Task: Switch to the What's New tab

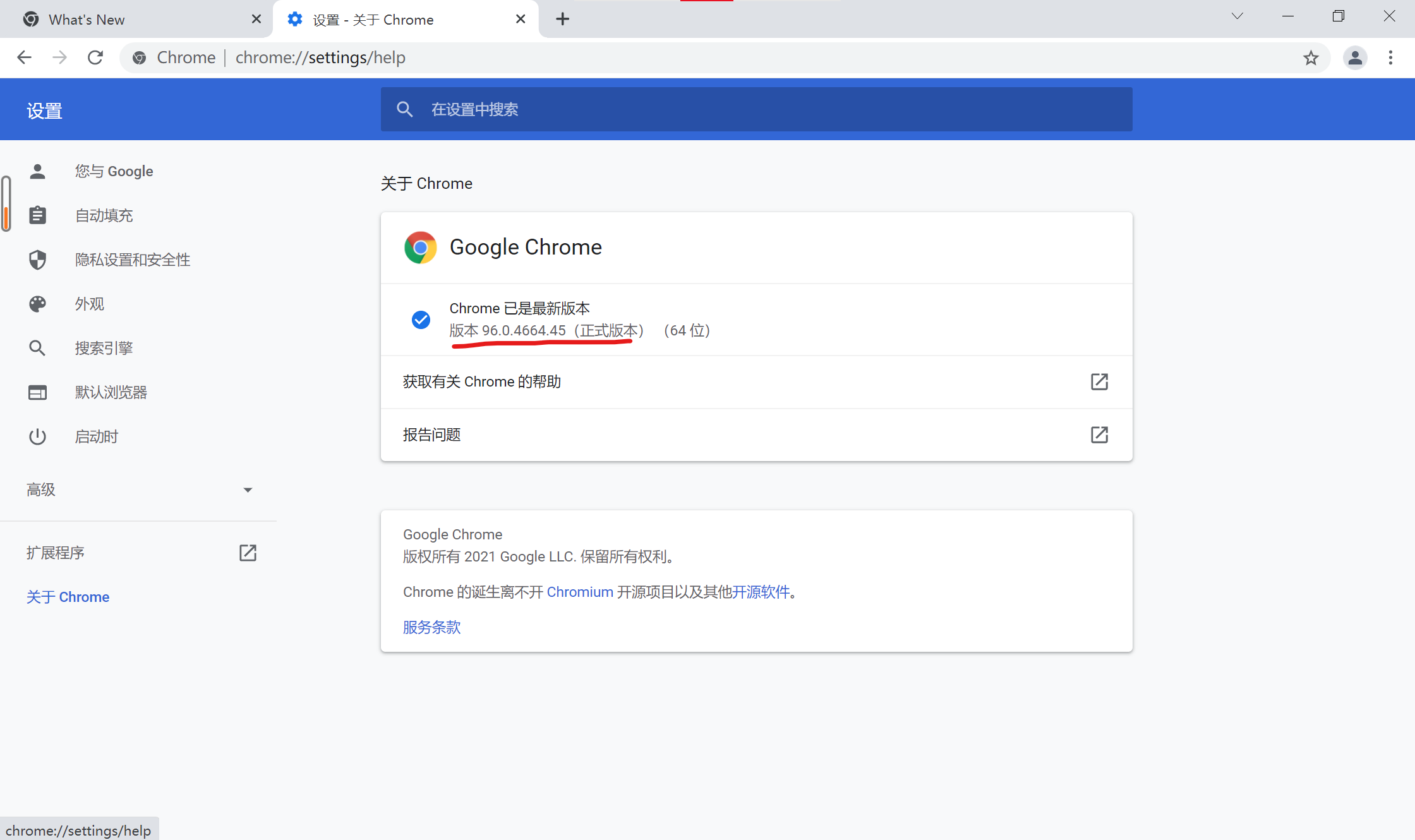Action: pos(136,20)
